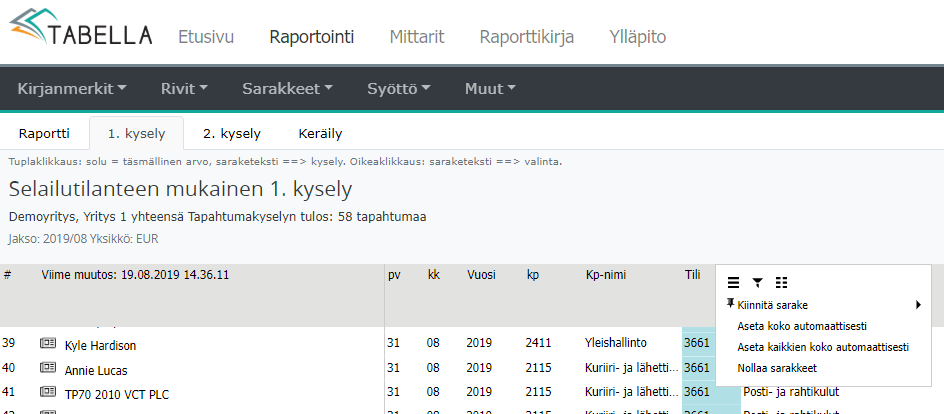The height and width of the screenshot is (414, 944).
Task: Select the Keräily tab
Action: point(320,133)
